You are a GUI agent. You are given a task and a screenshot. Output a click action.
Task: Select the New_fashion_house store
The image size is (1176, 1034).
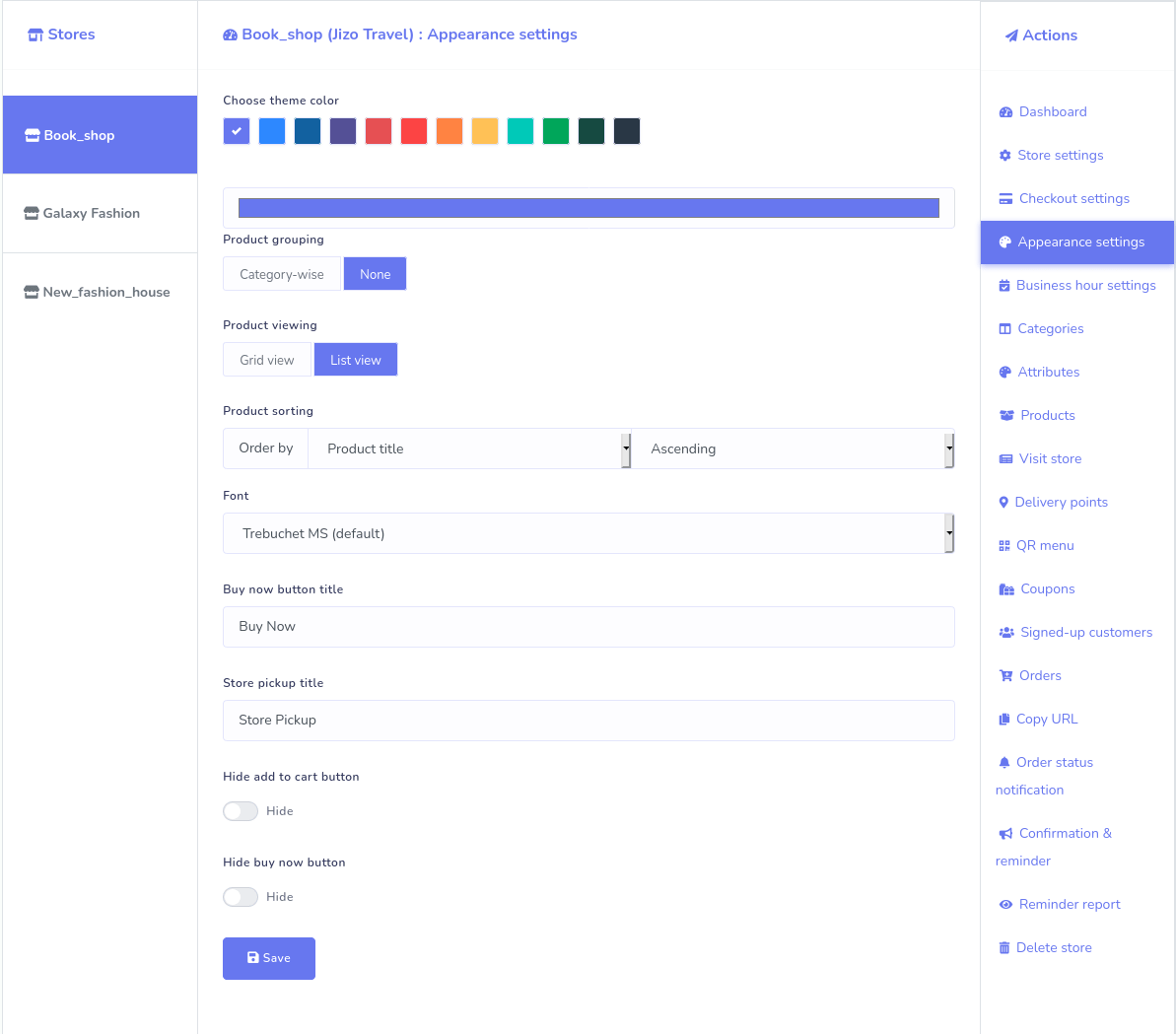[x=100, y=293]
